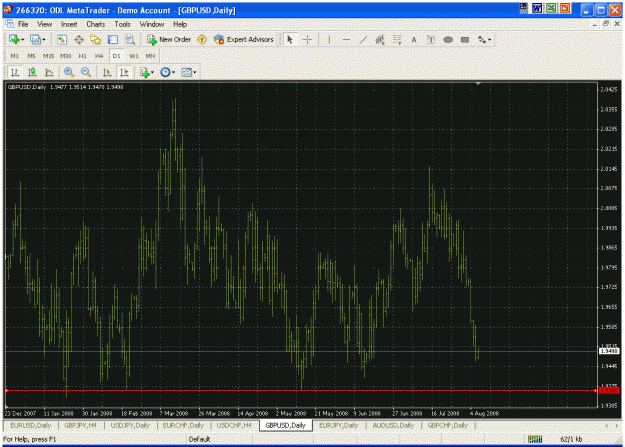Open the Data Window crosshair-target icon

(79, 39)
